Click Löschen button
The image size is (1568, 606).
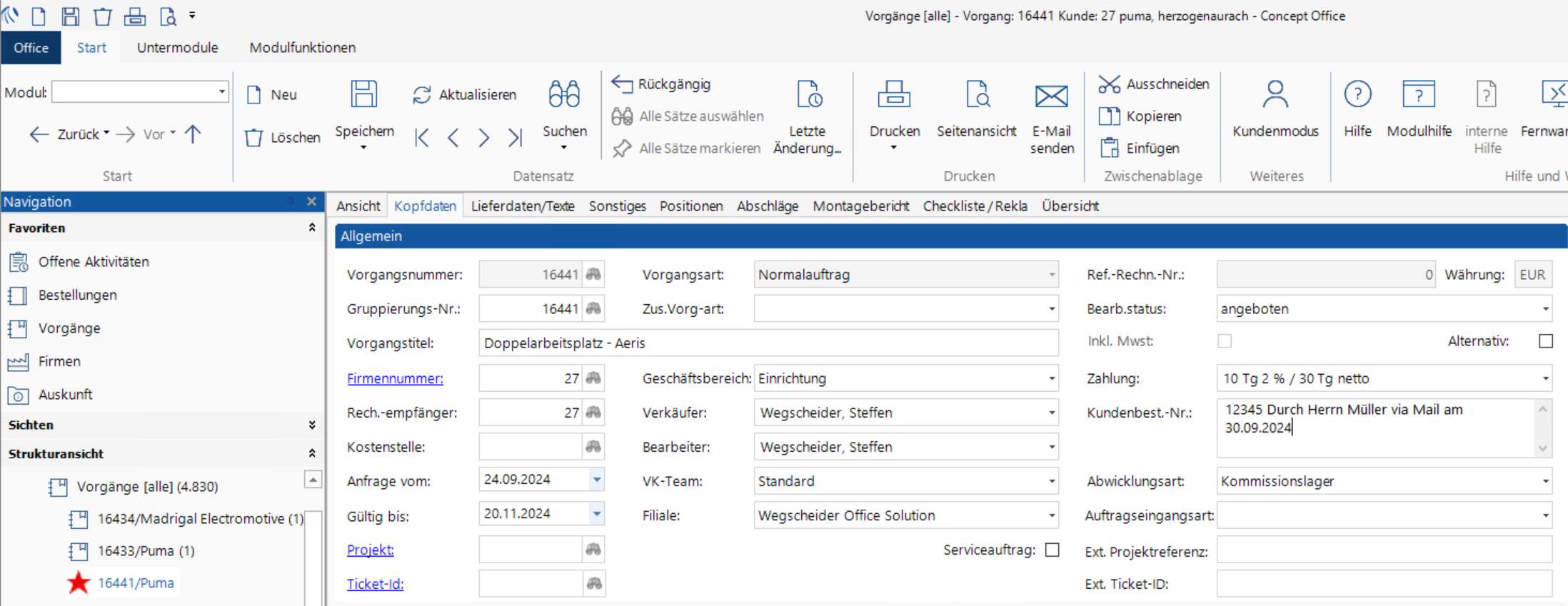click(x=282, y=138)
